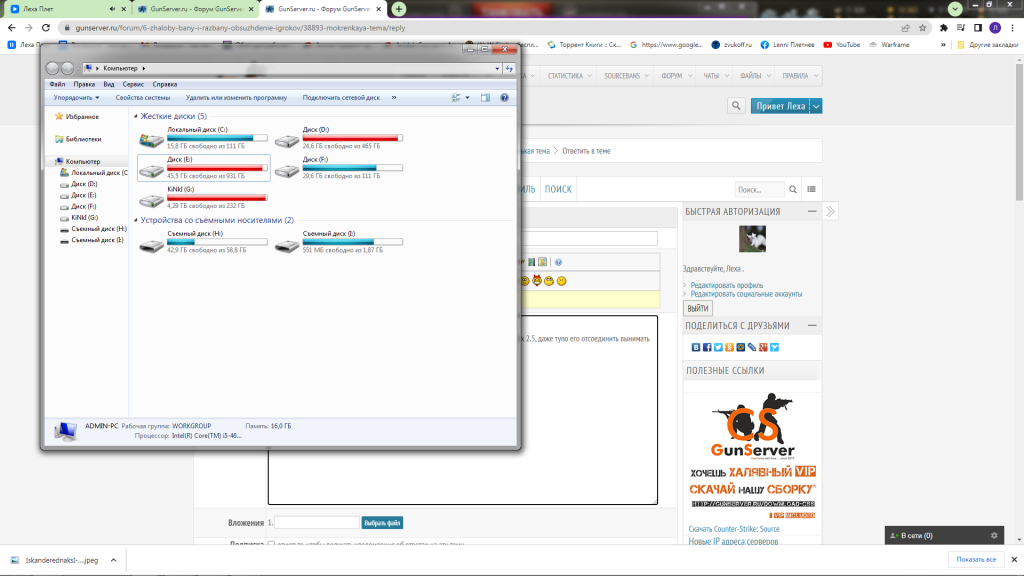
Task: Collapse Устройства со съемными носителями group
Action: click(x=135, y=220)
